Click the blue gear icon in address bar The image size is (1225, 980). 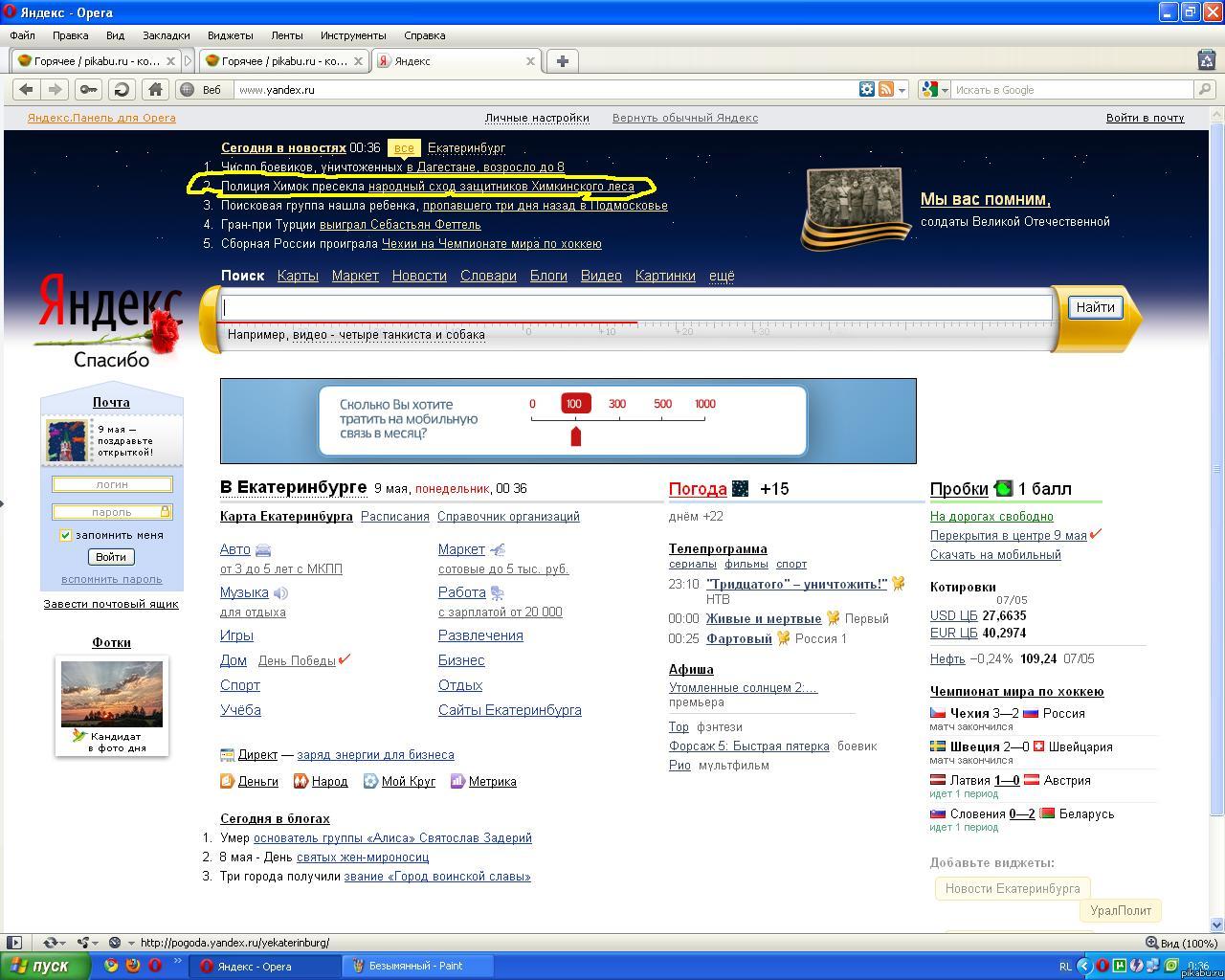point(866,89)
